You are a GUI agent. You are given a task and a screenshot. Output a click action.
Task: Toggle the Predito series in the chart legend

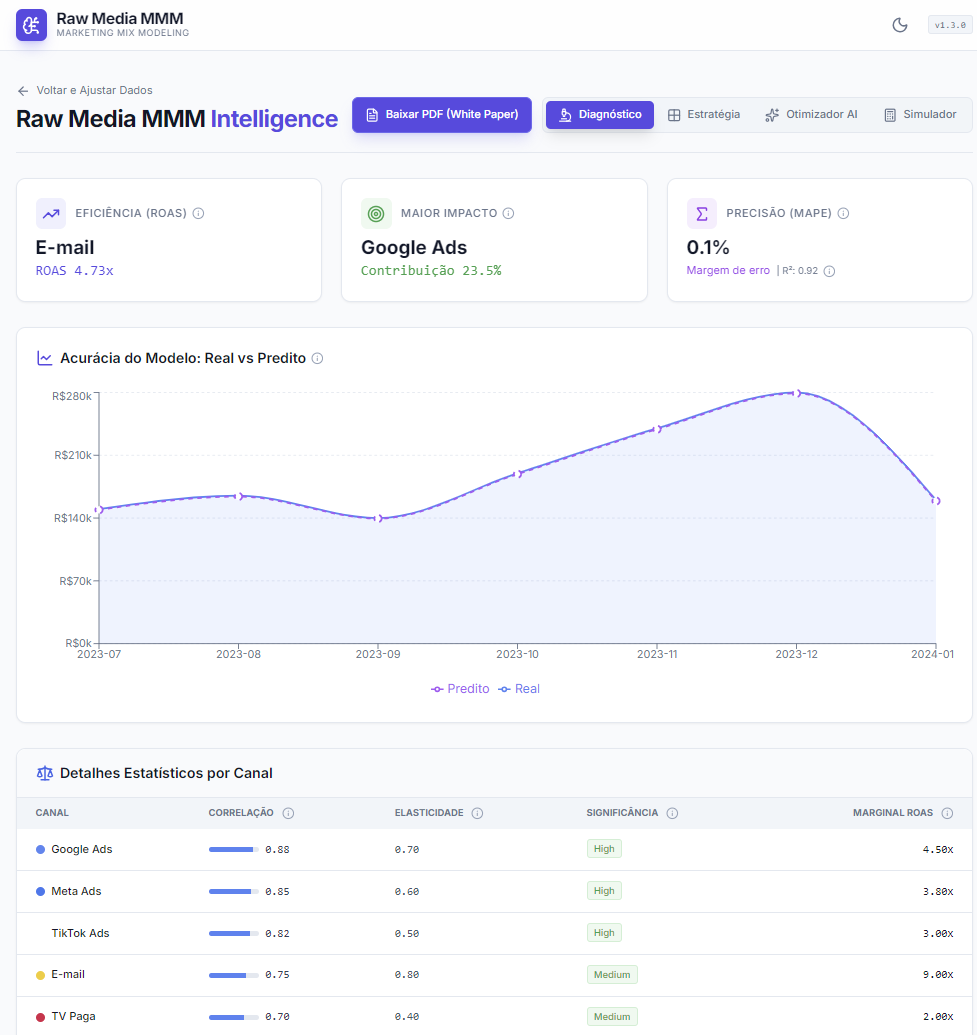point(460,688)
